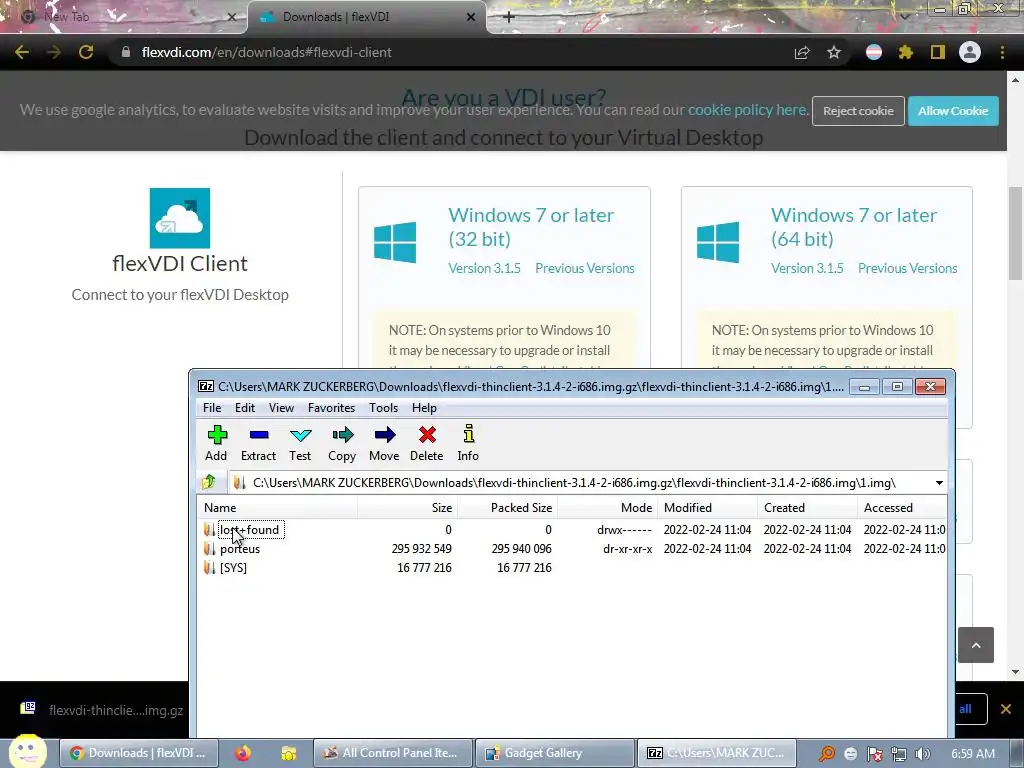Select the [SYS] folder row
The height and width of the screenshot is (768, 1024).
pos(573,568)
